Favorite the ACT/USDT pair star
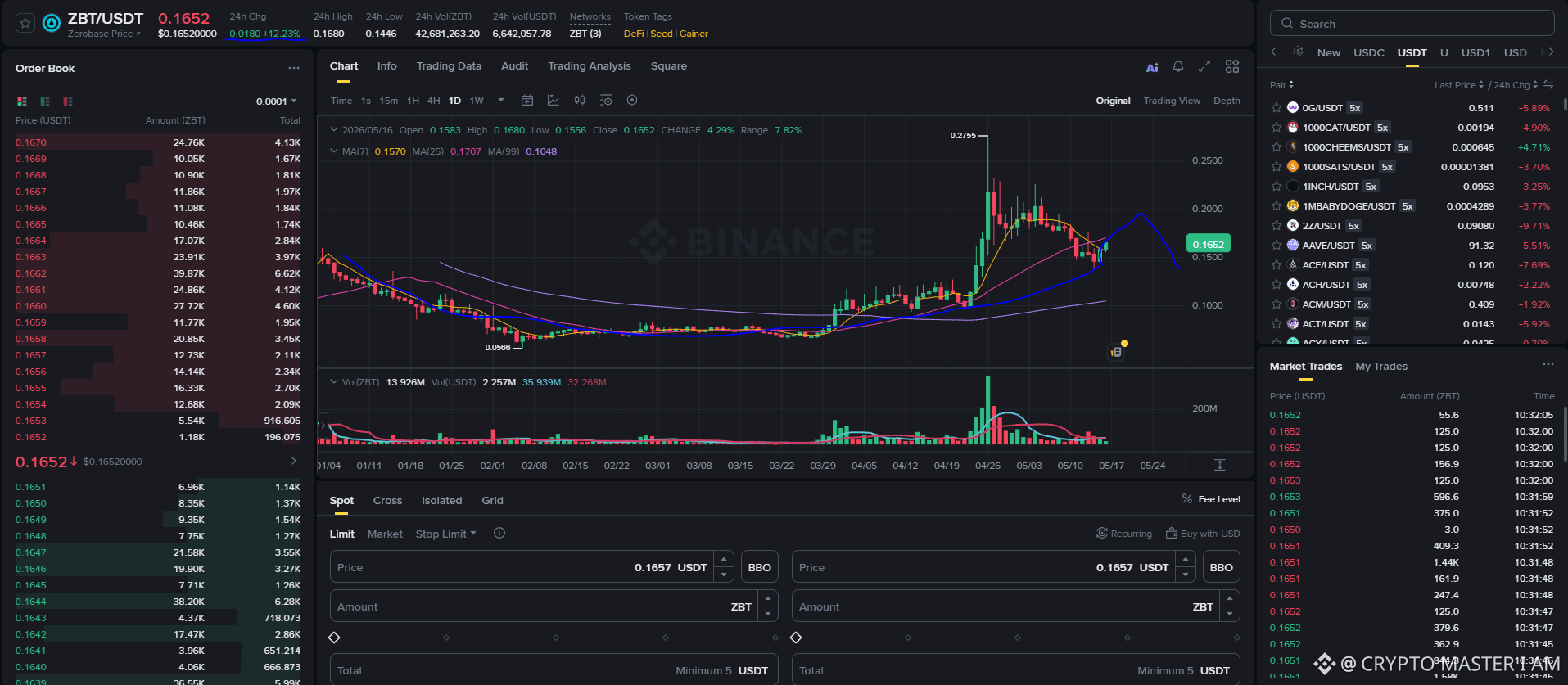Screen dimensions: 1568x685 (x=1276, y=323)
